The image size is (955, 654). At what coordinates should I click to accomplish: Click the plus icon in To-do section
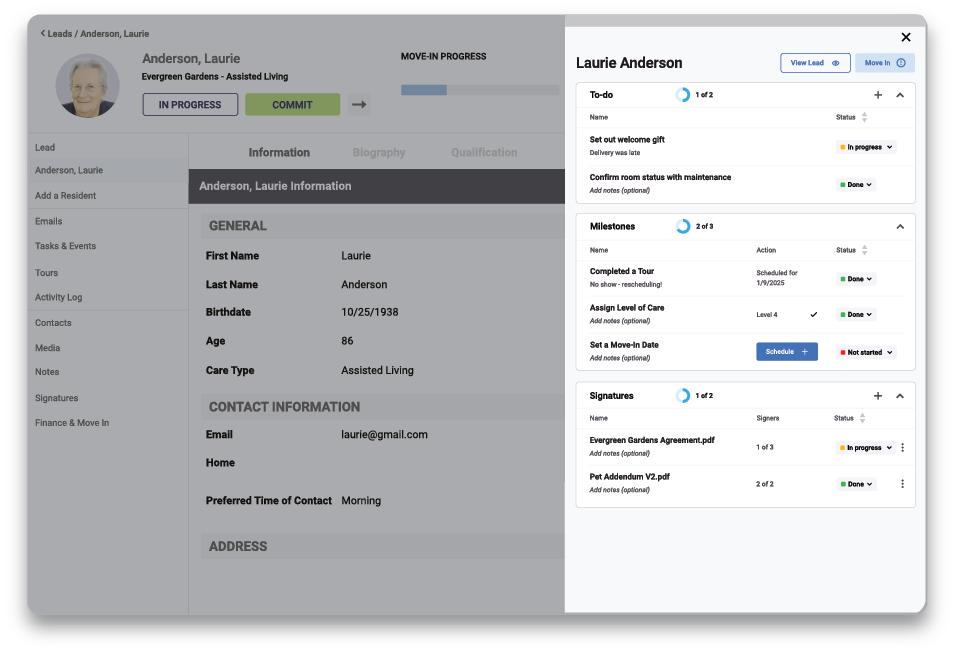pos(878,95)
